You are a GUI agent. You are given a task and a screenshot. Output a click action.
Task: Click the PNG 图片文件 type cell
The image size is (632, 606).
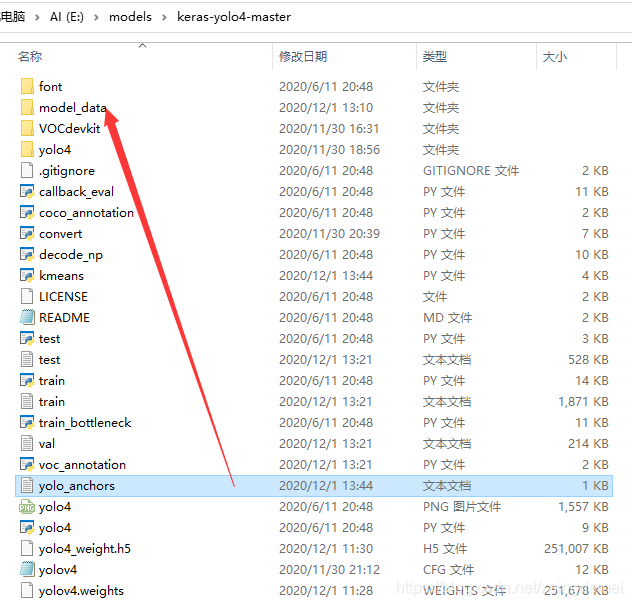tap(462, 506)
